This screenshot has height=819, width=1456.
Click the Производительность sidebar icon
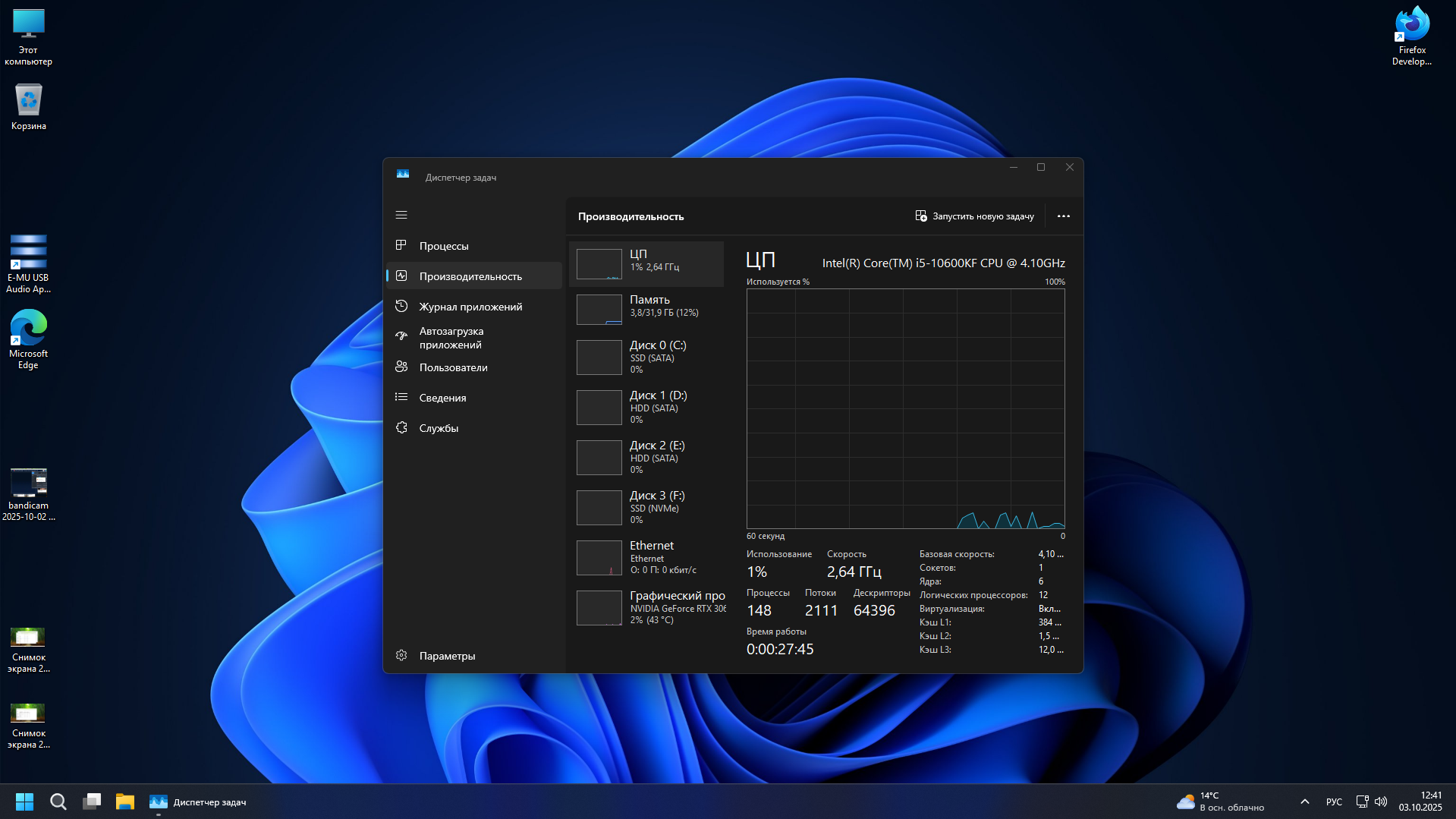[x=401, y=276]
